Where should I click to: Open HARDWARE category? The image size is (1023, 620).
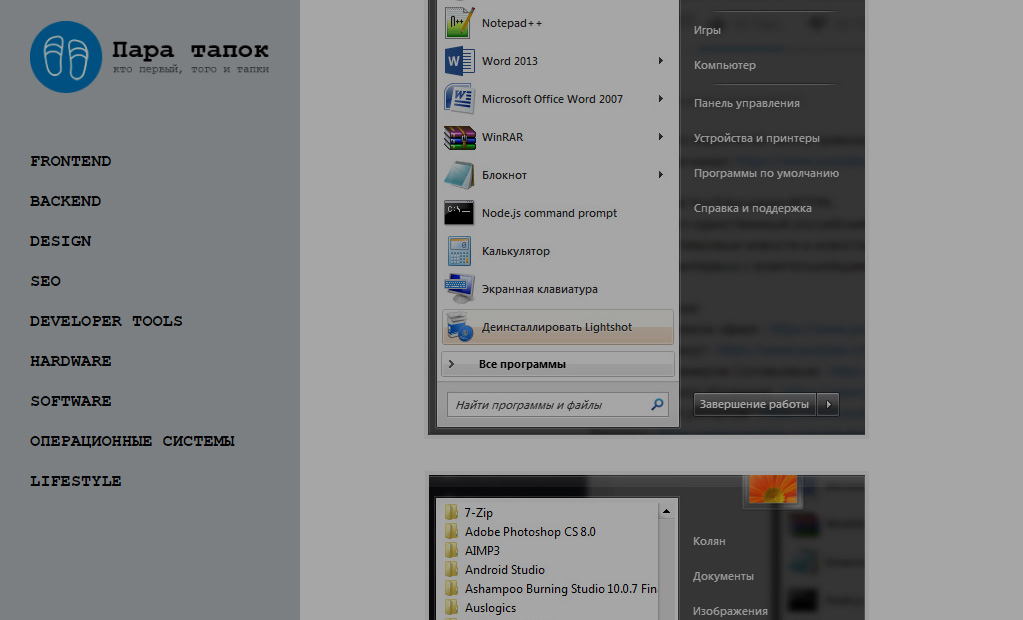(70, 361)
